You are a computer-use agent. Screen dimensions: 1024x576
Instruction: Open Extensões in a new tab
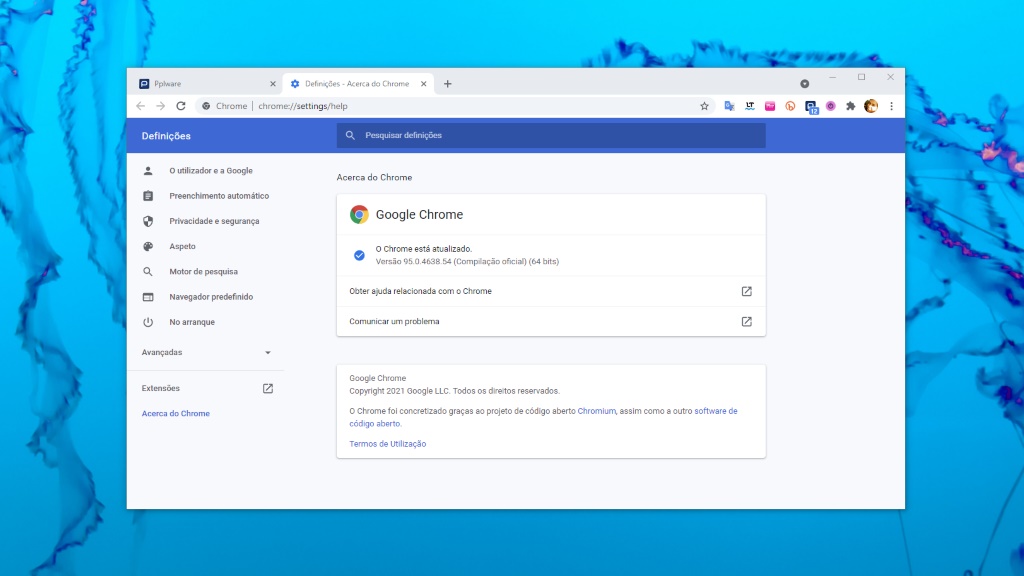pos(206,389)
